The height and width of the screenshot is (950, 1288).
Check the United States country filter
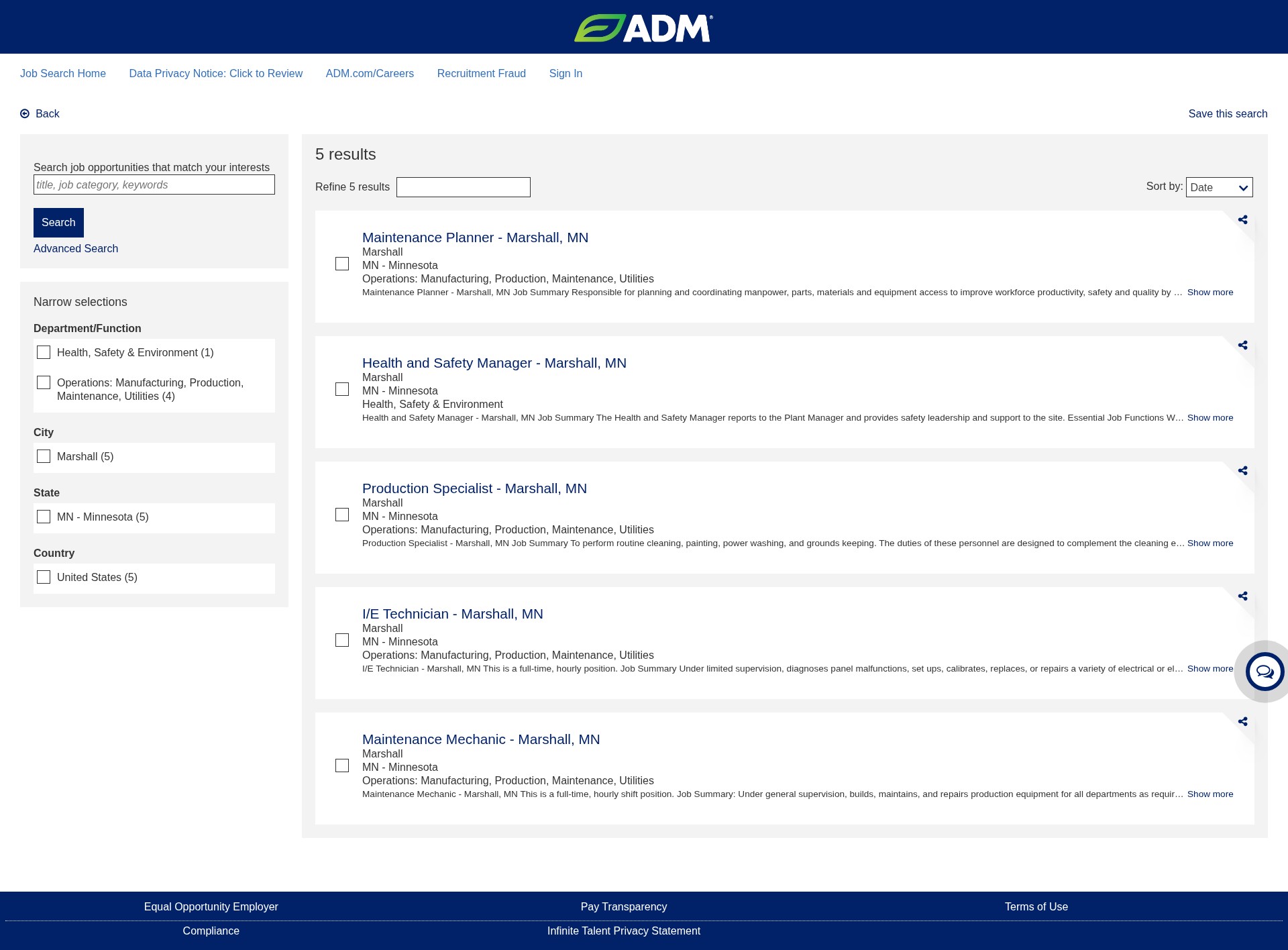tap(44, 577)
